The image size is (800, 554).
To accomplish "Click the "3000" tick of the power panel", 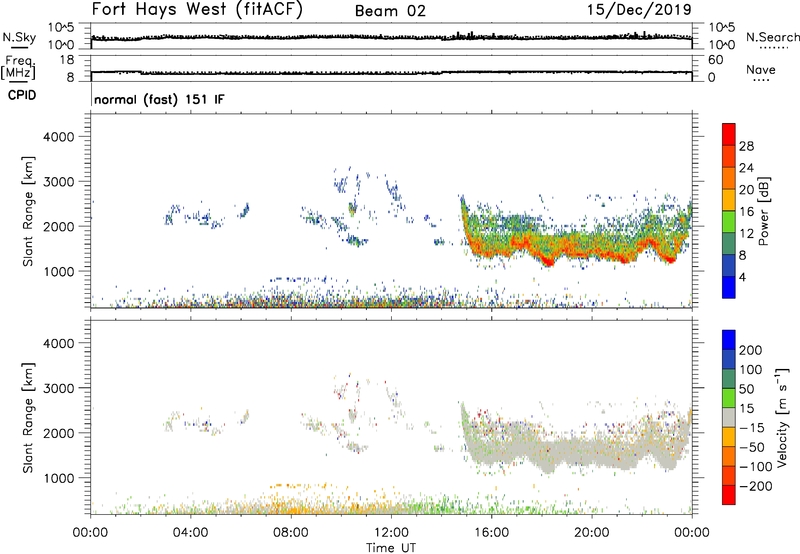I will tap(59, 182).
